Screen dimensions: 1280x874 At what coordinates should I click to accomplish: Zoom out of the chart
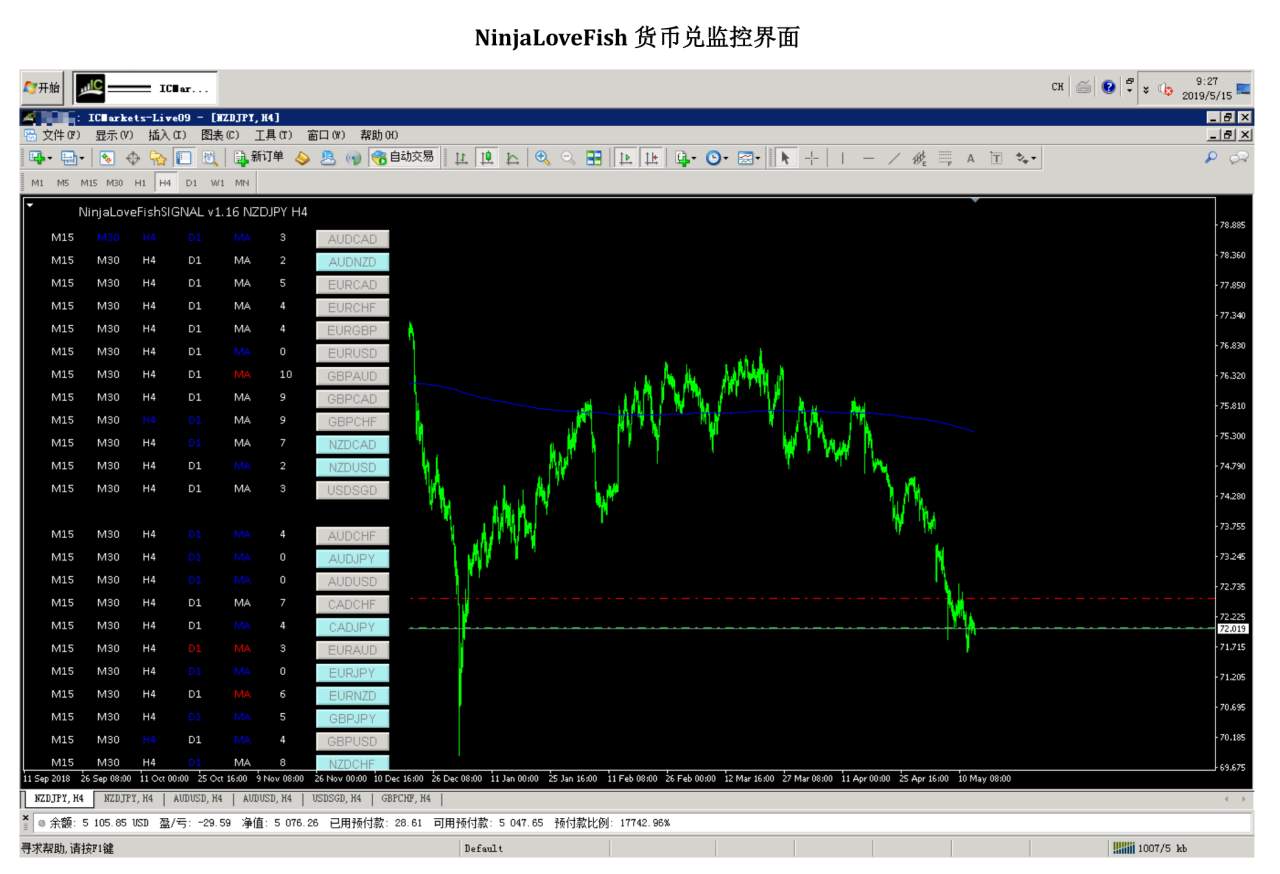point(568,158)
